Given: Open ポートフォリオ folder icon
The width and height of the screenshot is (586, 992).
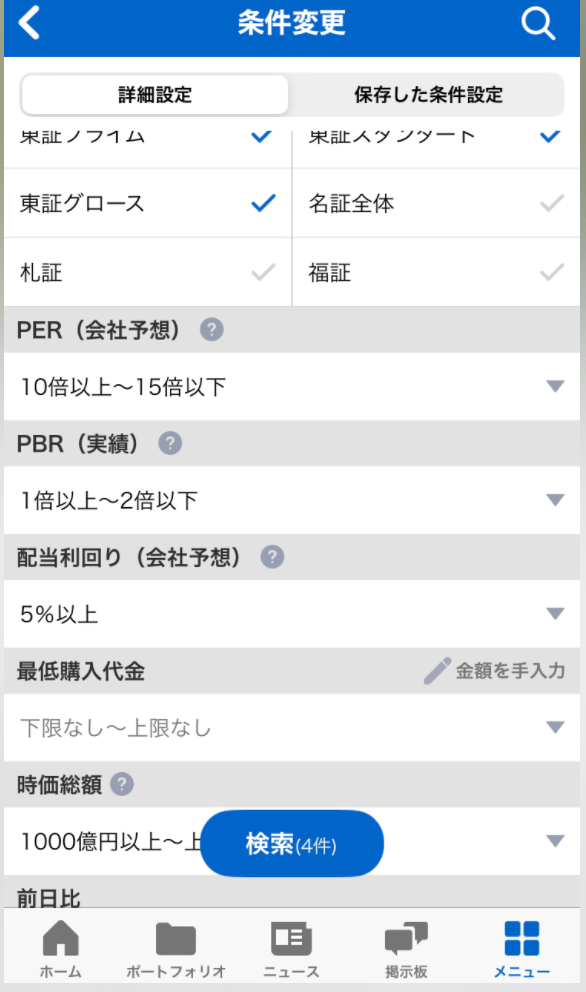Looking at the screenshot, I should tap(176, 939).
